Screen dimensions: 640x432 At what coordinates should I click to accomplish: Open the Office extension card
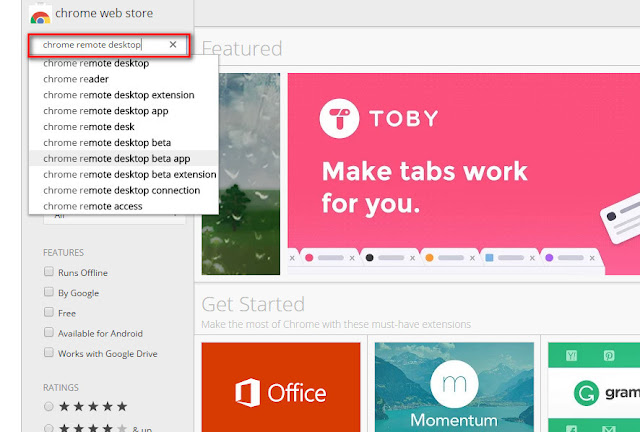pyautogui.click(x=281, y=387)
